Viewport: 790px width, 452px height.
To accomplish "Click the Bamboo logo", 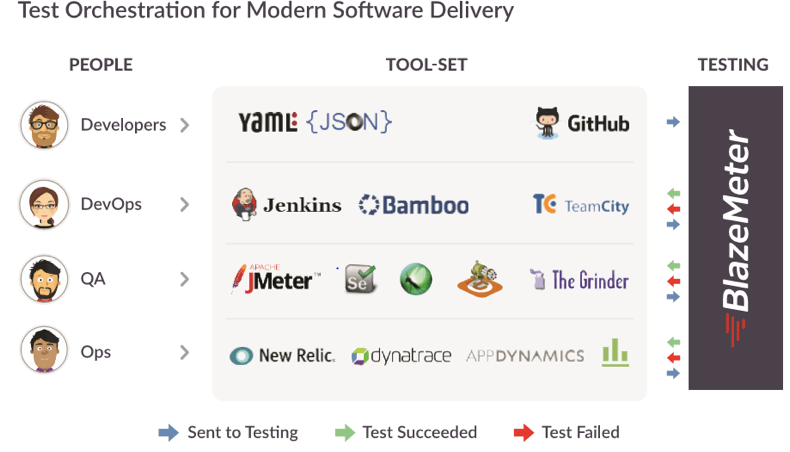I will coord(414,205).
